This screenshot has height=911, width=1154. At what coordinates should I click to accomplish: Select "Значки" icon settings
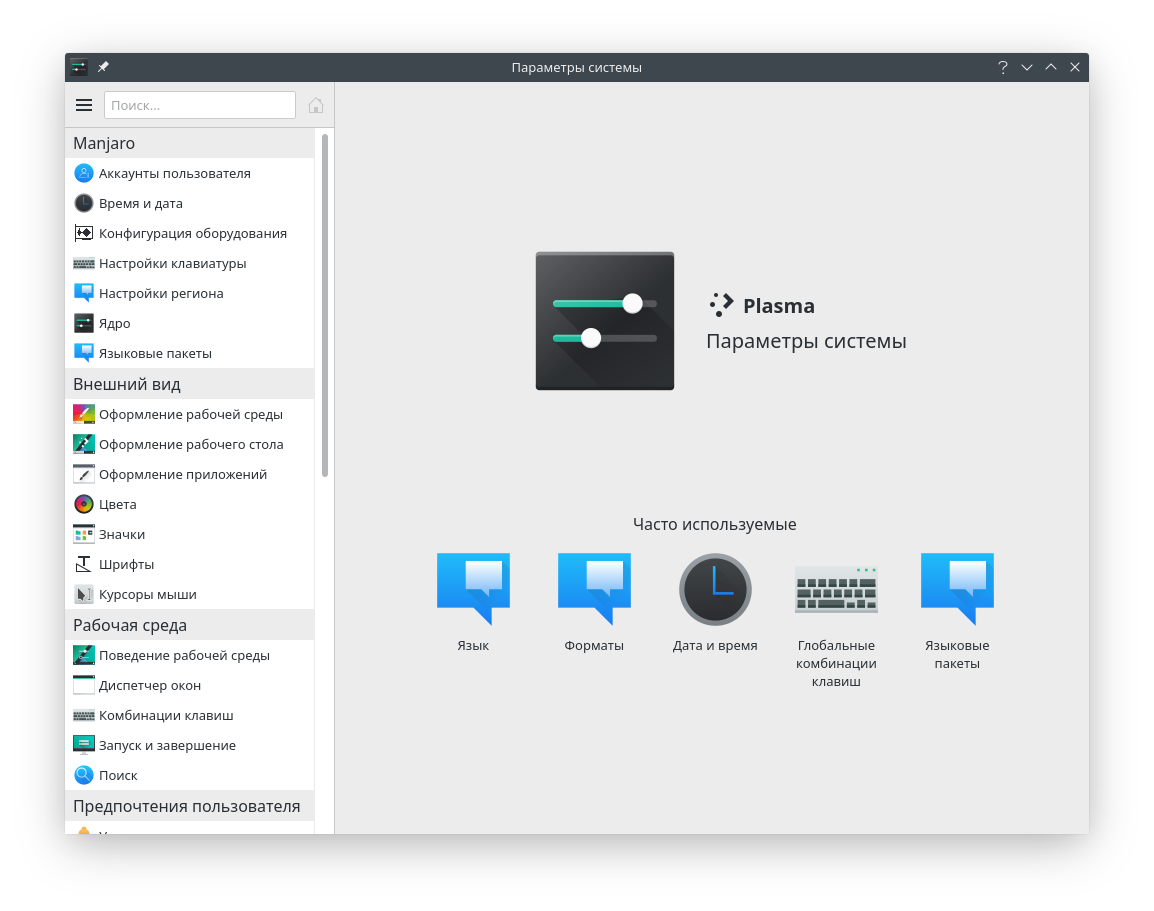tap(123, 534)
